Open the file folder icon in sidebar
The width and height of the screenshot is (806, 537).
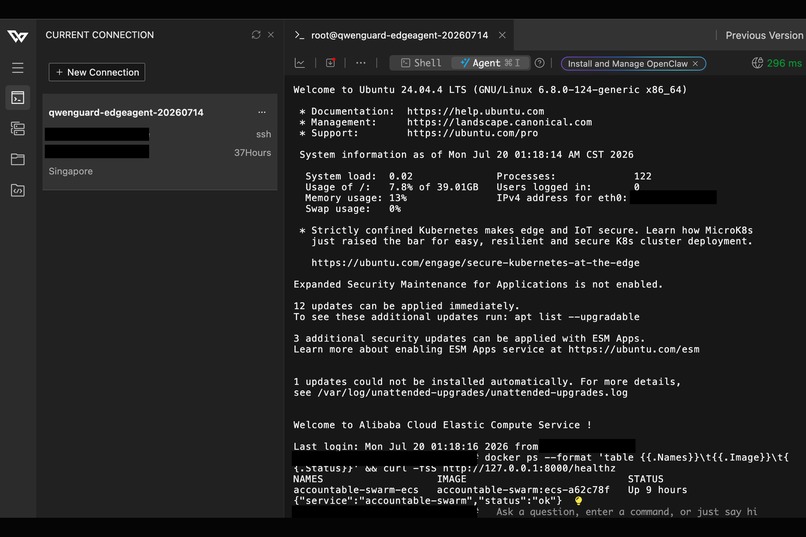pyautogui.click(x=17, y=159)
